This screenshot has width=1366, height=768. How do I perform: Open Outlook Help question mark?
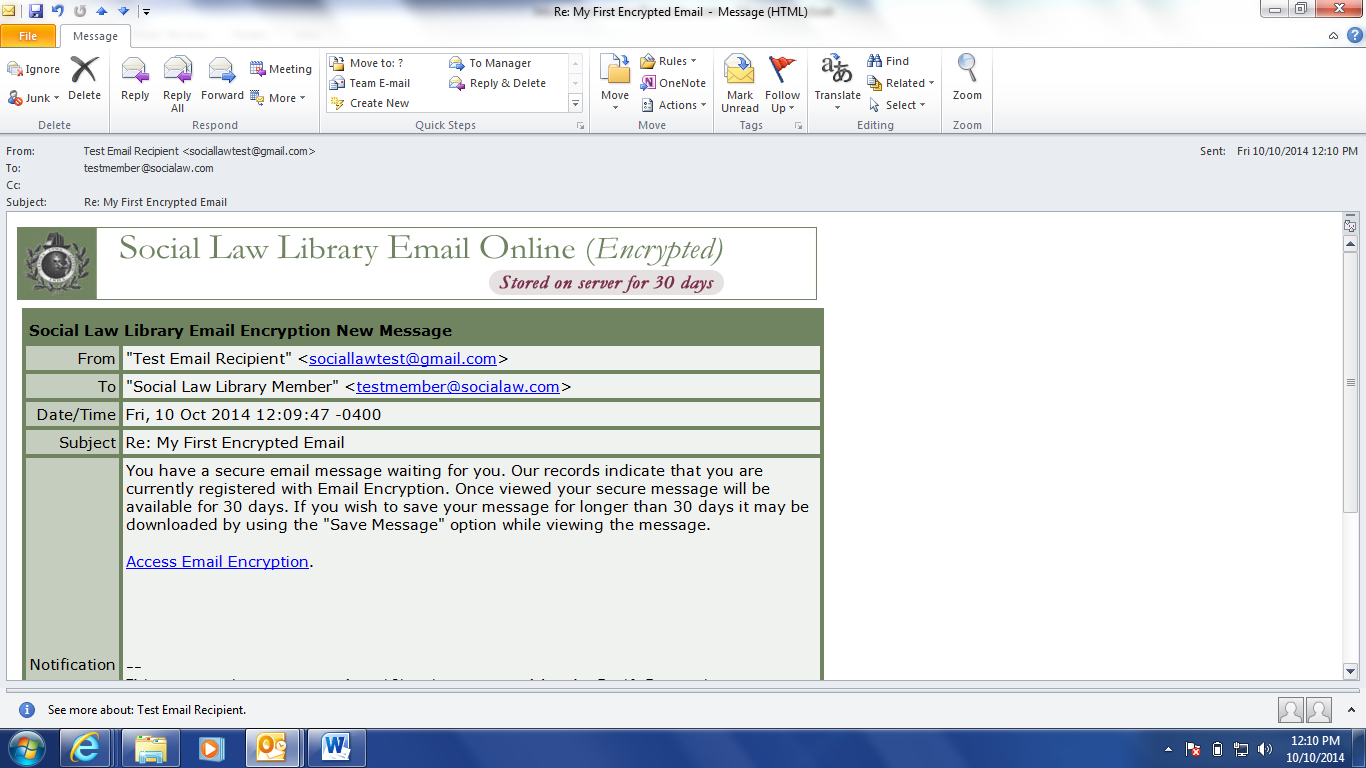click(x=1353, y=36)
